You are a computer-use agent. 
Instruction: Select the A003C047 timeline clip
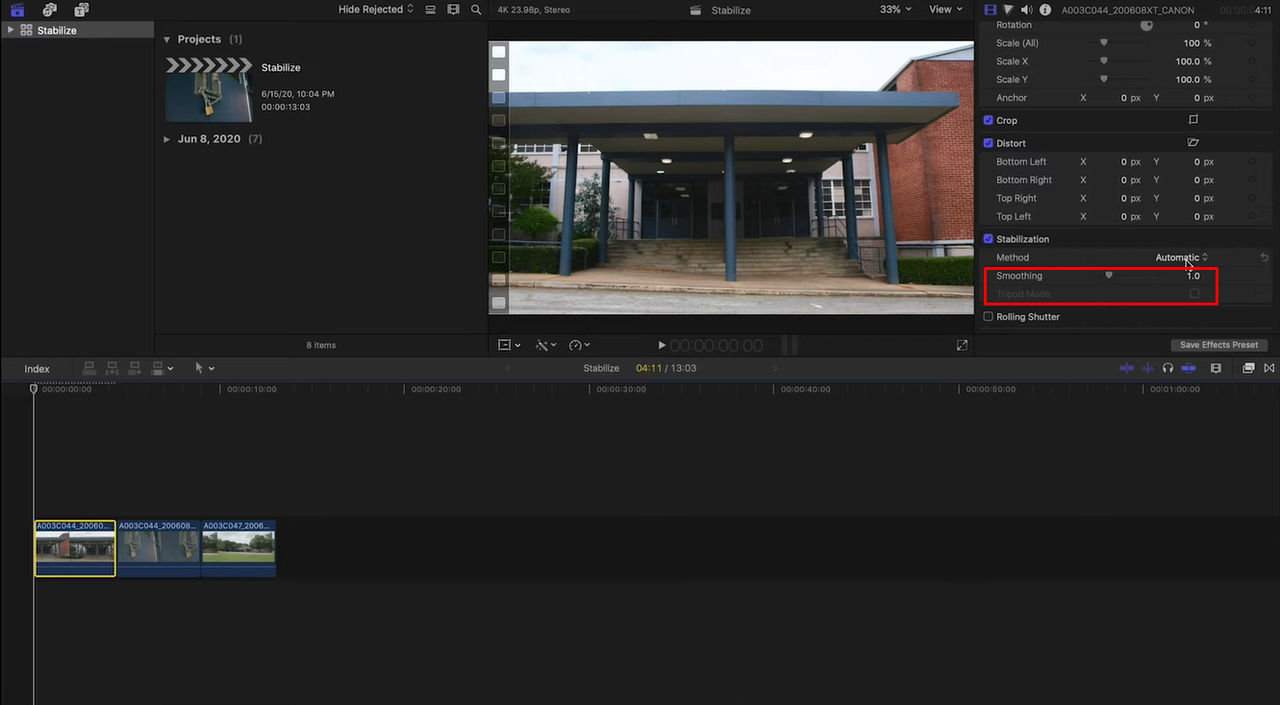238,548
